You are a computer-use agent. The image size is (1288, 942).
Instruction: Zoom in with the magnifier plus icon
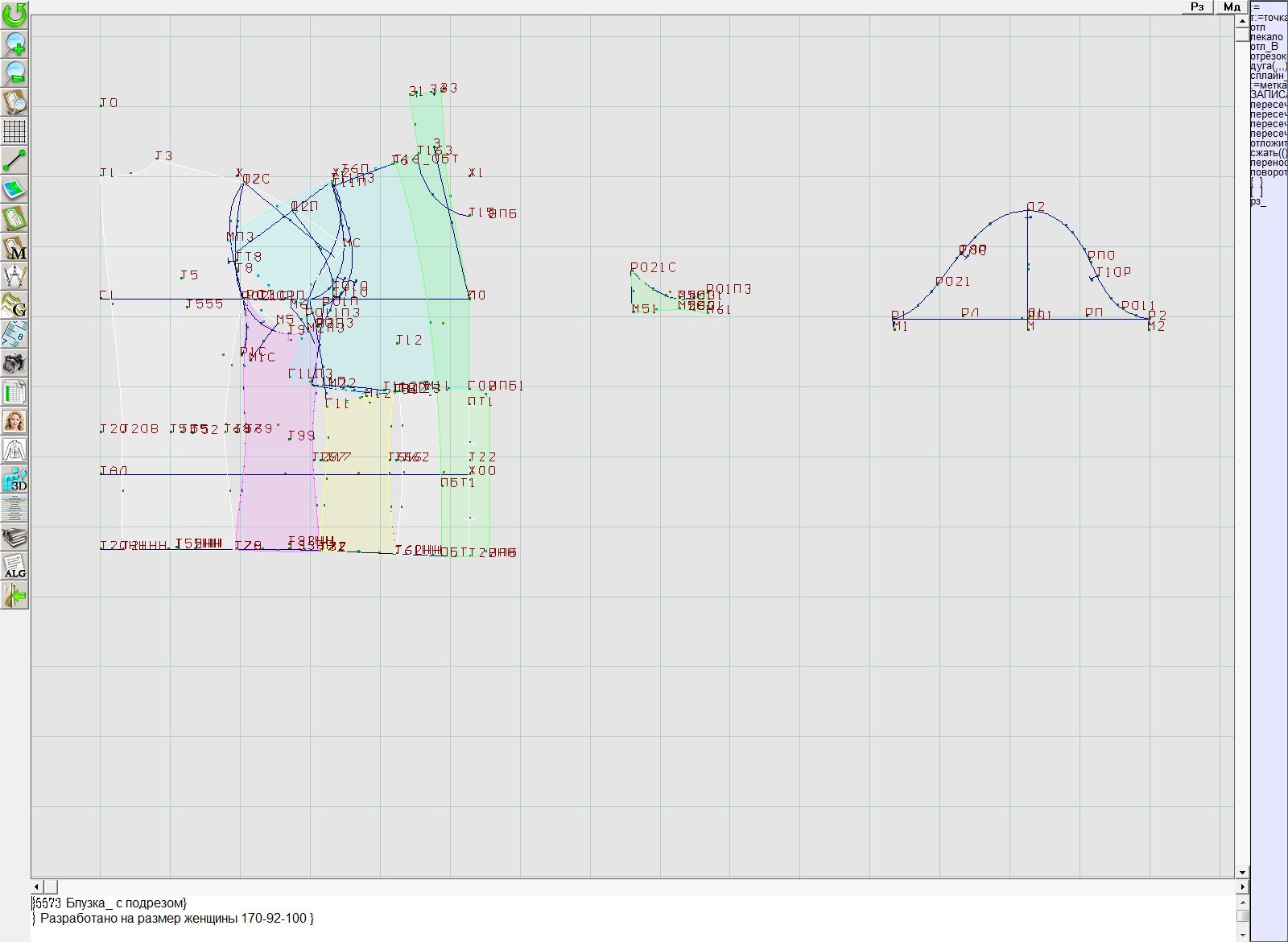pos(14,43)
